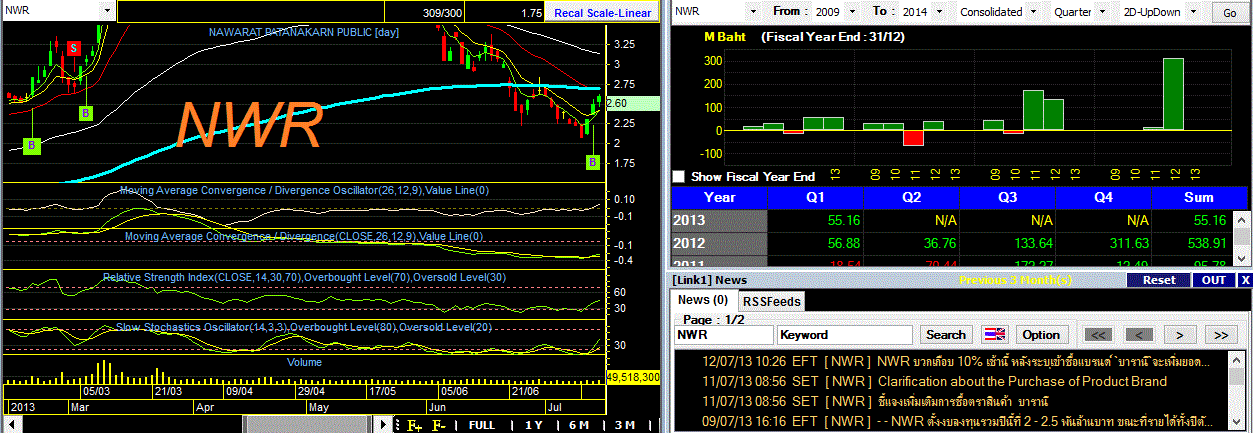Click the red negative Q2 bar
Viewport: 1253px width, 433px height.
[913, 137]
